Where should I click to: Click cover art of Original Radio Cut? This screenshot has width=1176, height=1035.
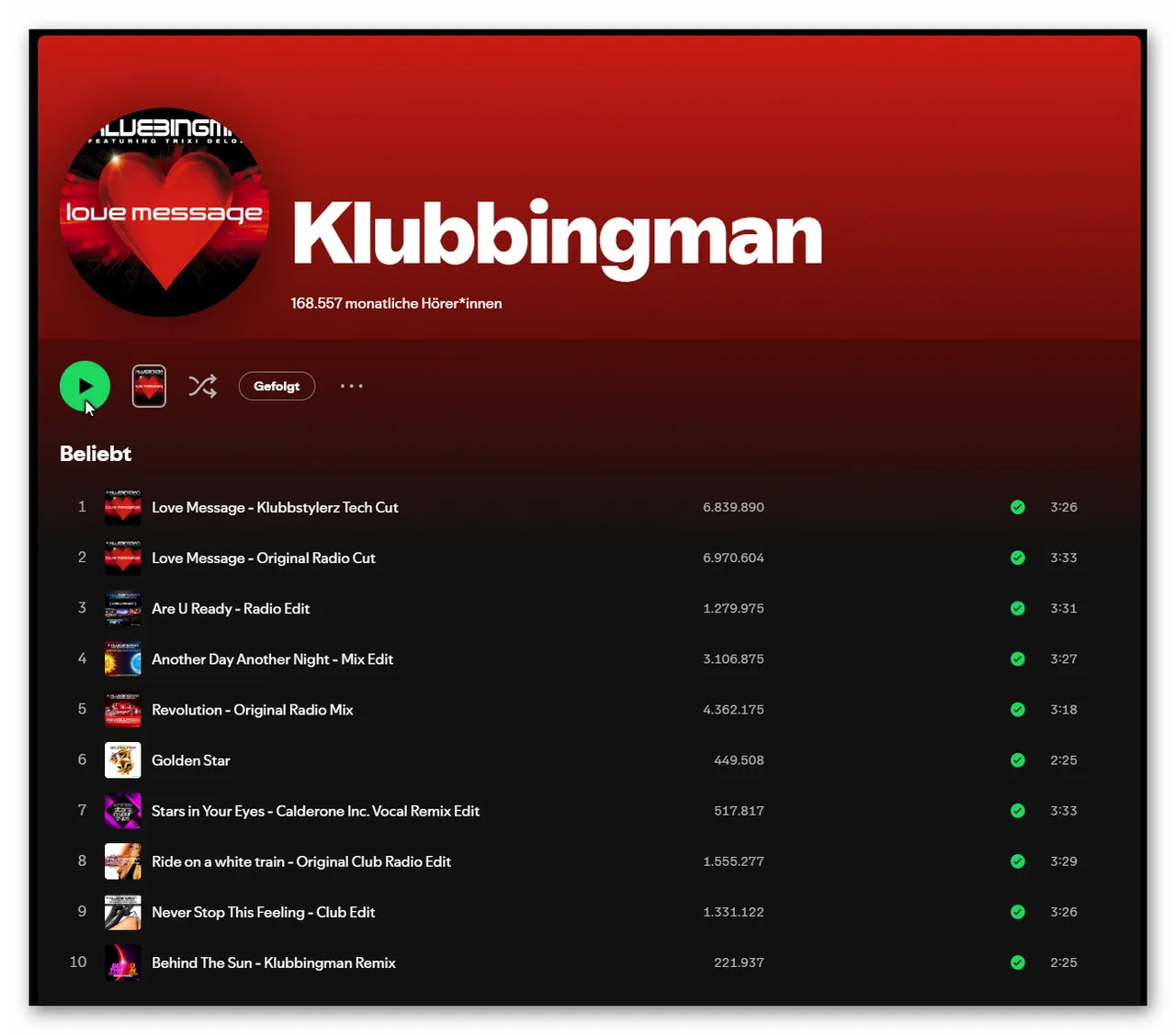pos(122,557)
